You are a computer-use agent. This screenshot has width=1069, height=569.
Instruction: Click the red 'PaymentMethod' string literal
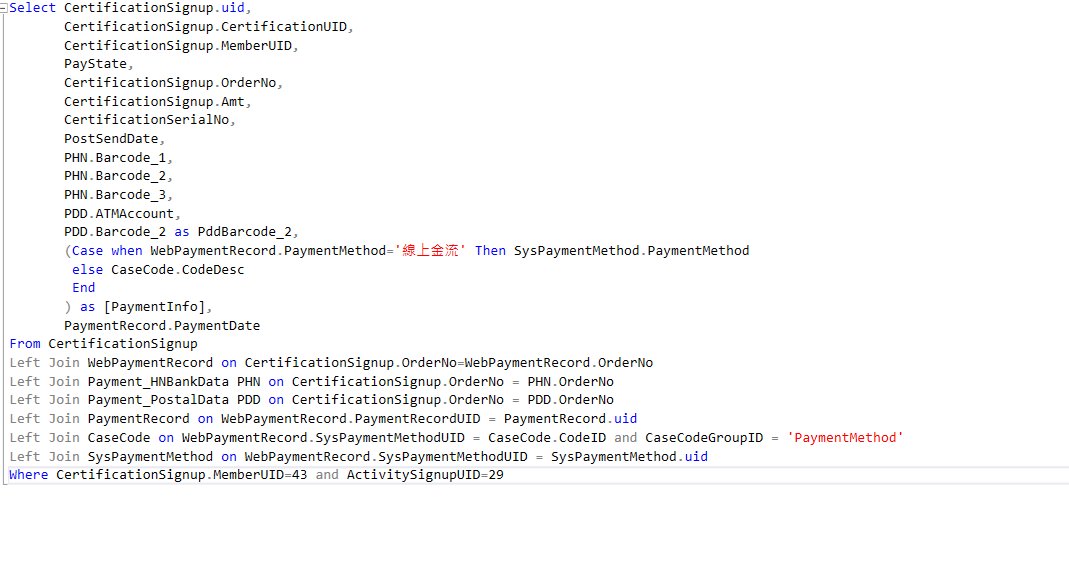point(845,437)
